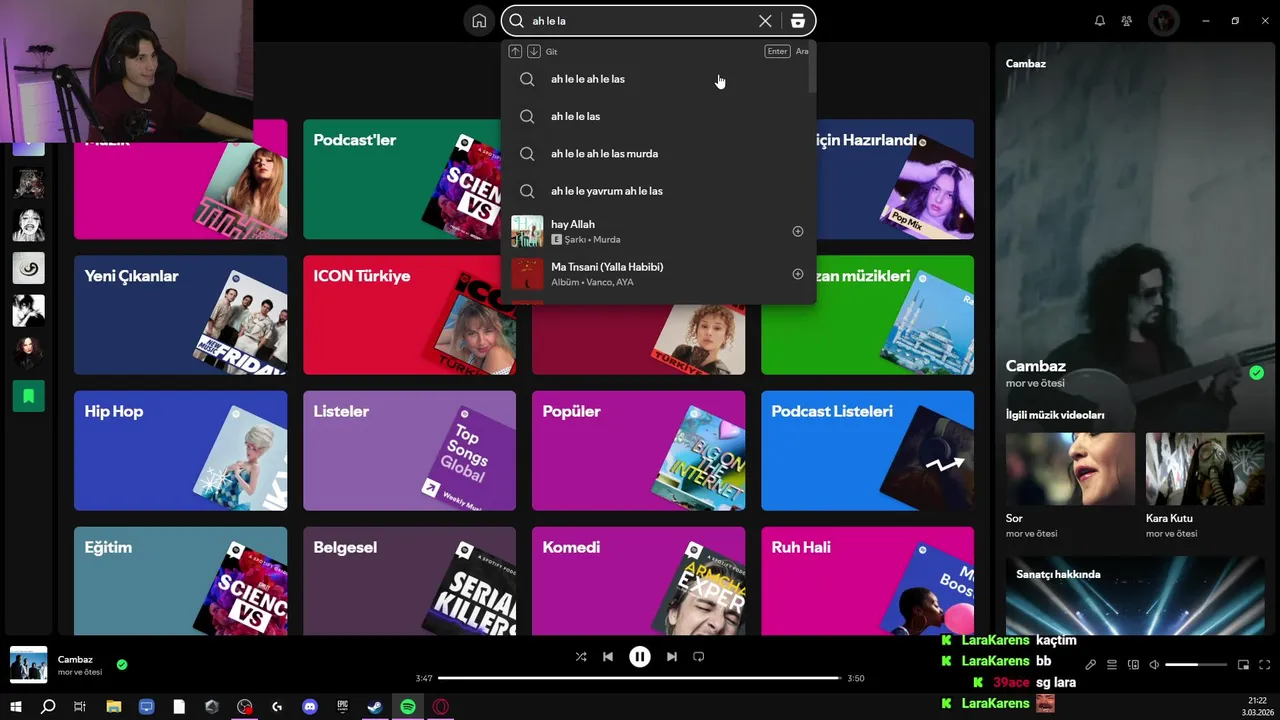
Task: Open the notifications bell
Action: pyautogui.click(x=1100, y=21)
